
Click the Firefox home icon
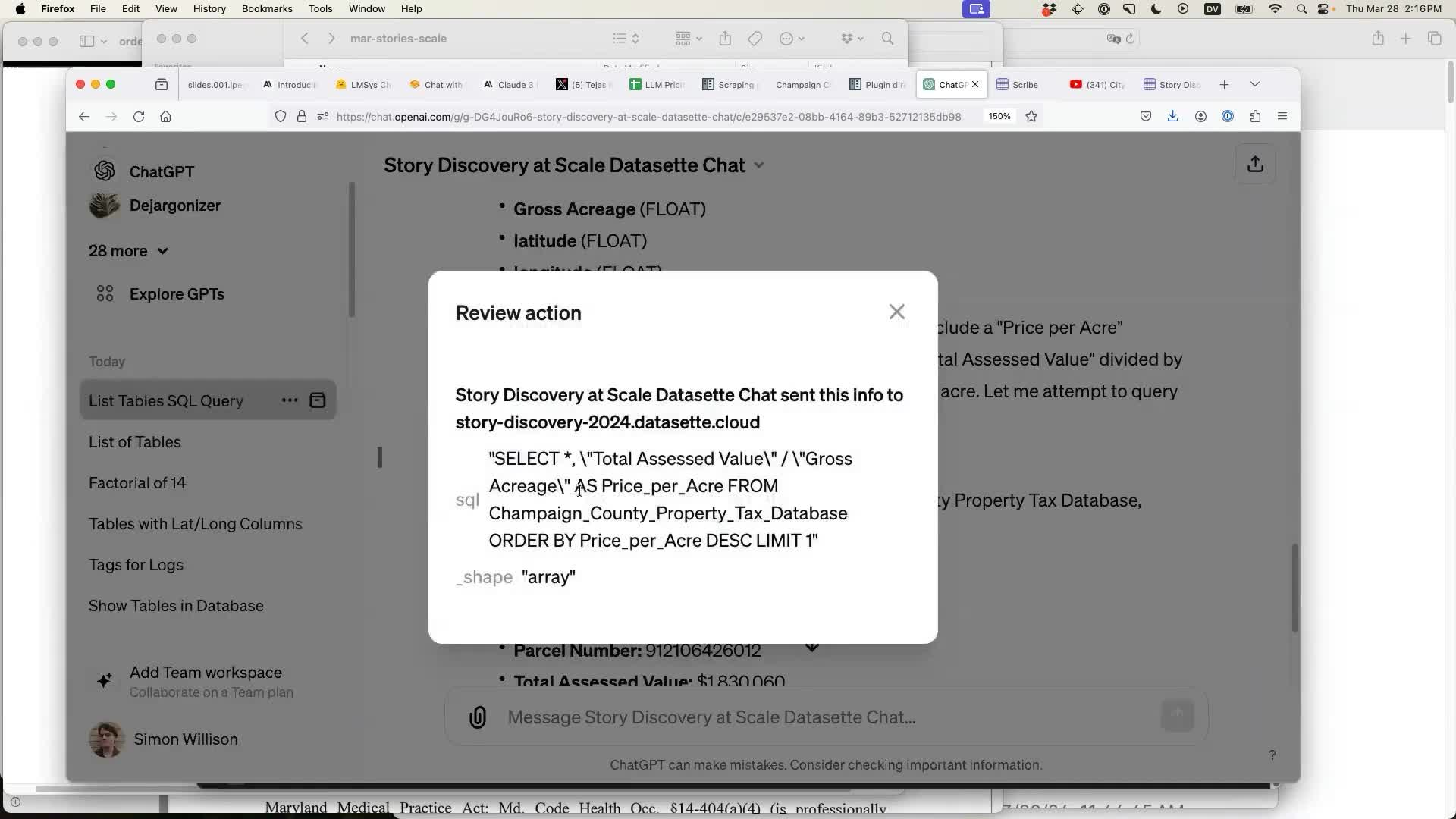(166, 116)
